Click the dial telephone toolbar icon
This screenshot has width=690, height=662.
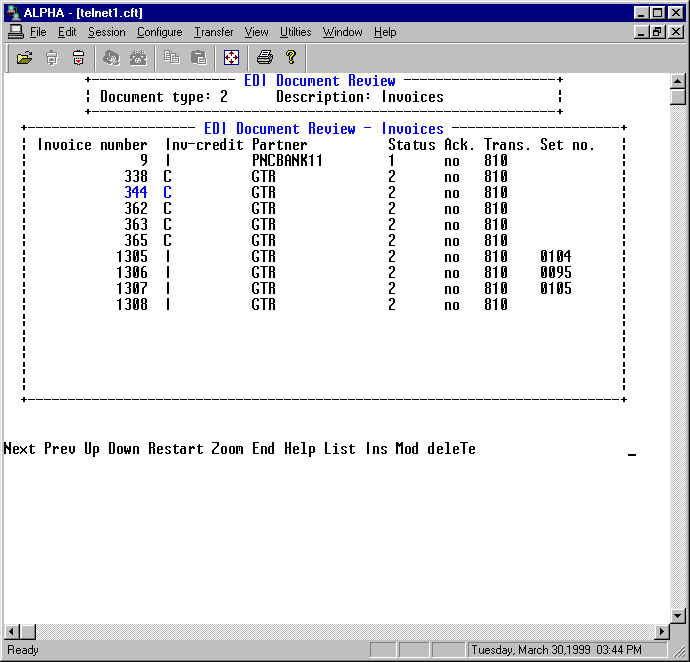(x=137, y=58)
